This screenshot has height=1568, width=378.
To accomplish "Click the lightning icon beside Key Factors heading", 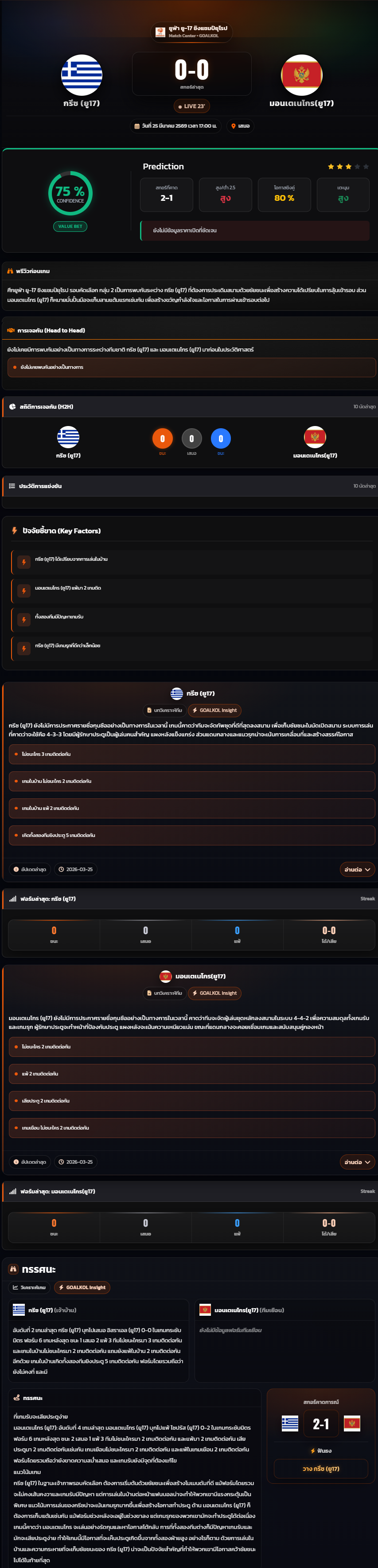I will [15, 531].
